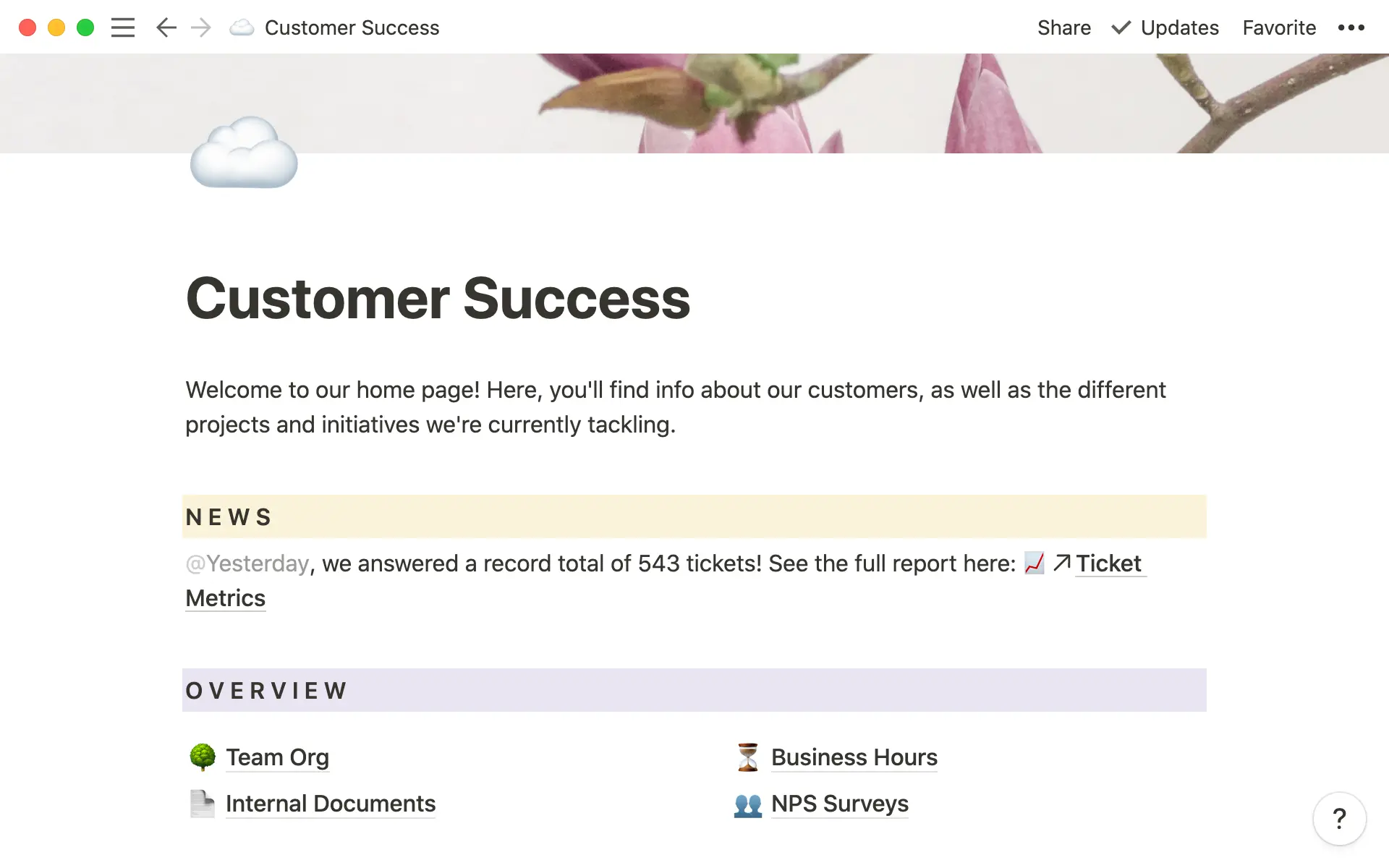Click the chart icon before Ticket Metrics

(x=1035, y=563)
